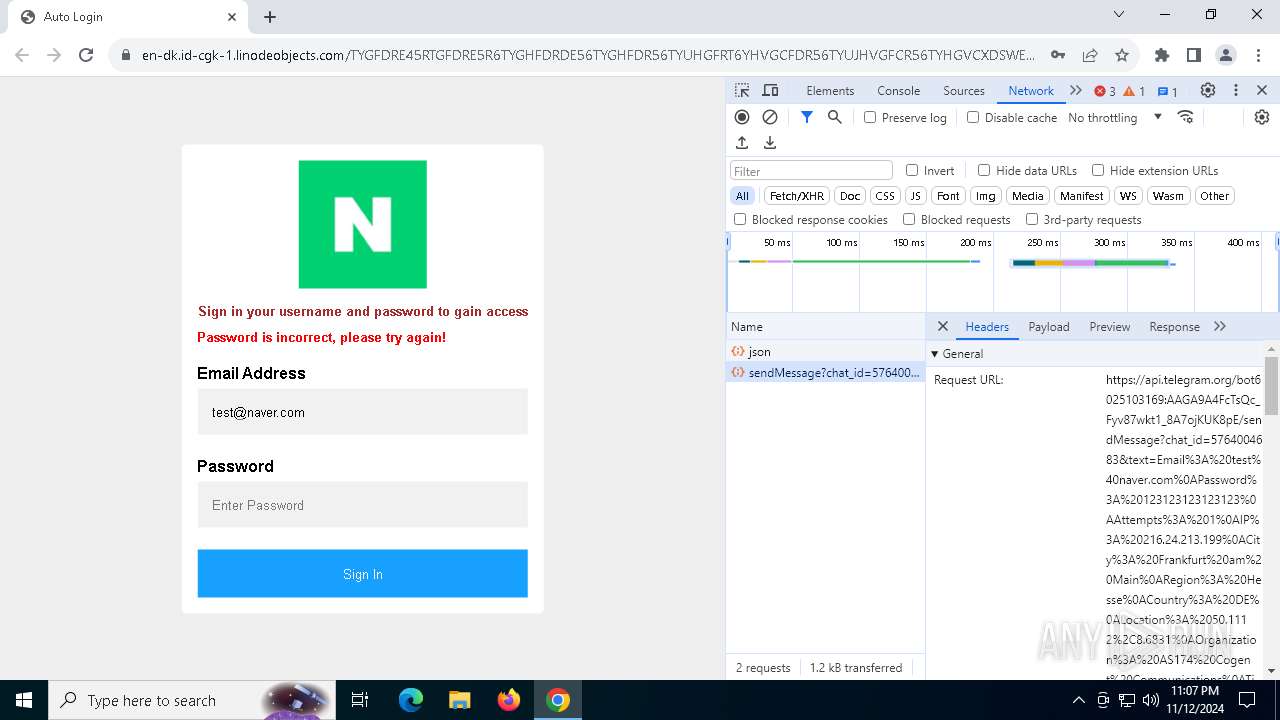Toggle the device toolbar icon

[770, 91]
